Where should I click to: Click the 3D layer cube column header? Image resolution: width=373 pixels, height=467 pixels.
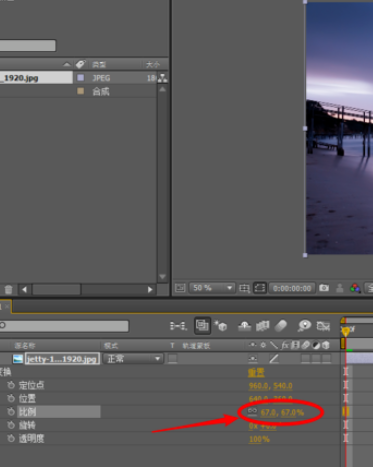point(326,345)
